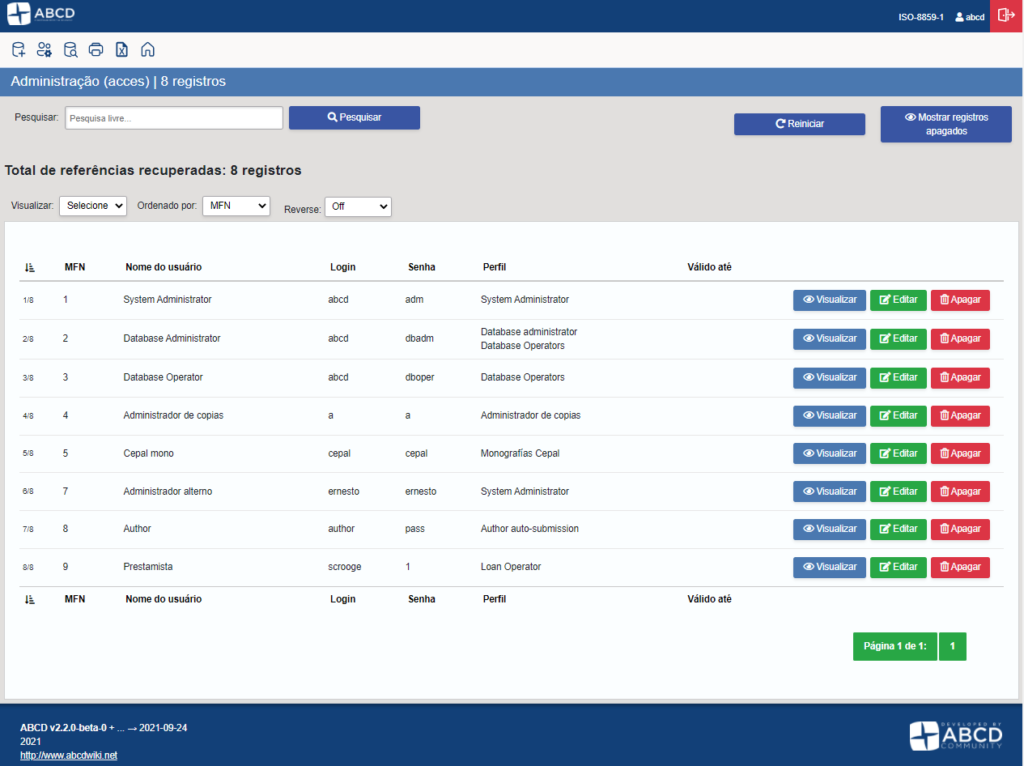The image size is (1024, 766).
Task: Click the Perfil column header at top
Action: click(x=494, y=267)
